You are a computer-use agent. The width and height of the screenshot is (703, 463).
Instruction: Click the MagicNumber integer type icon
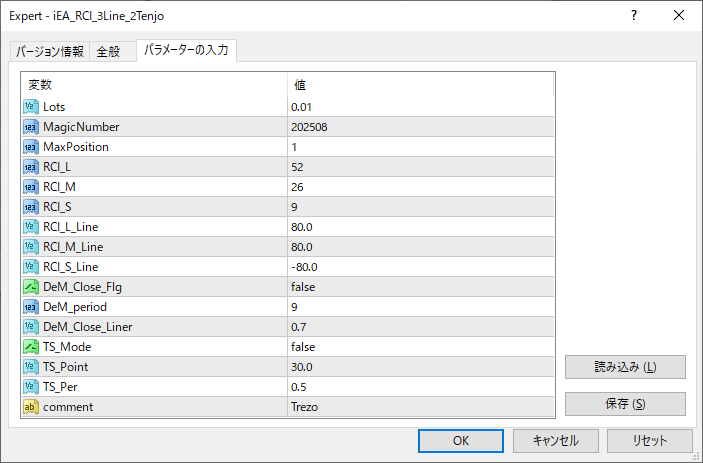click(31, 126)
